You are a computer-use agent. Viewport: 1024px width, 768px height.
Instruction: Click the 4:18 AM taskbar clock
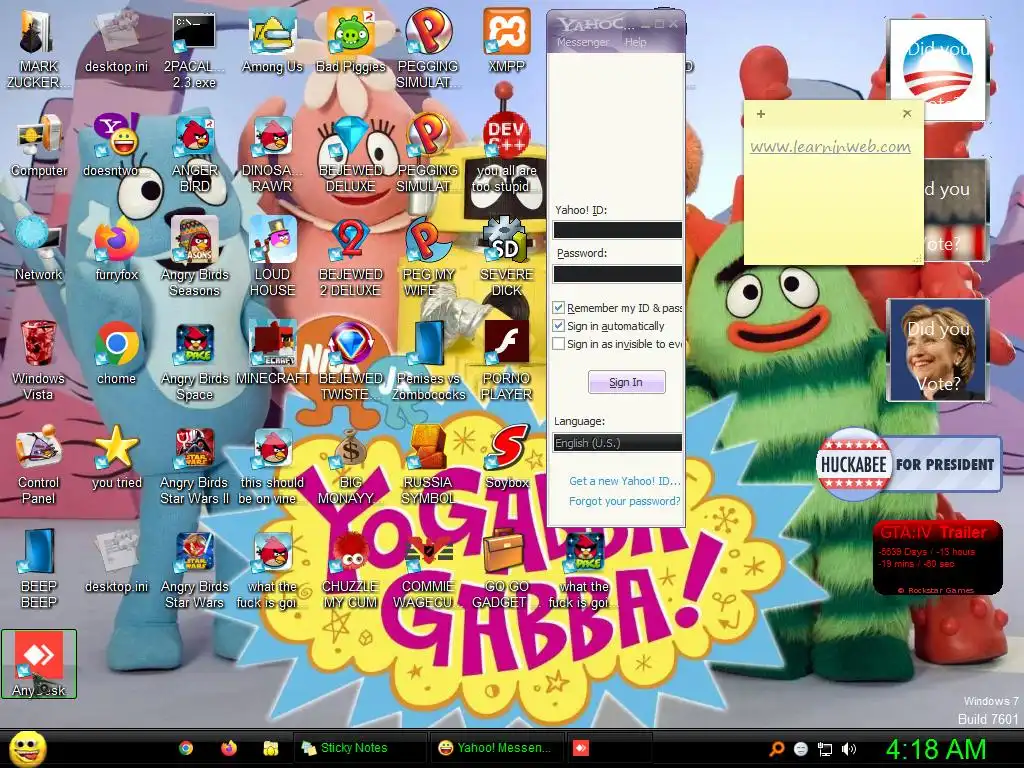(935, 749)
